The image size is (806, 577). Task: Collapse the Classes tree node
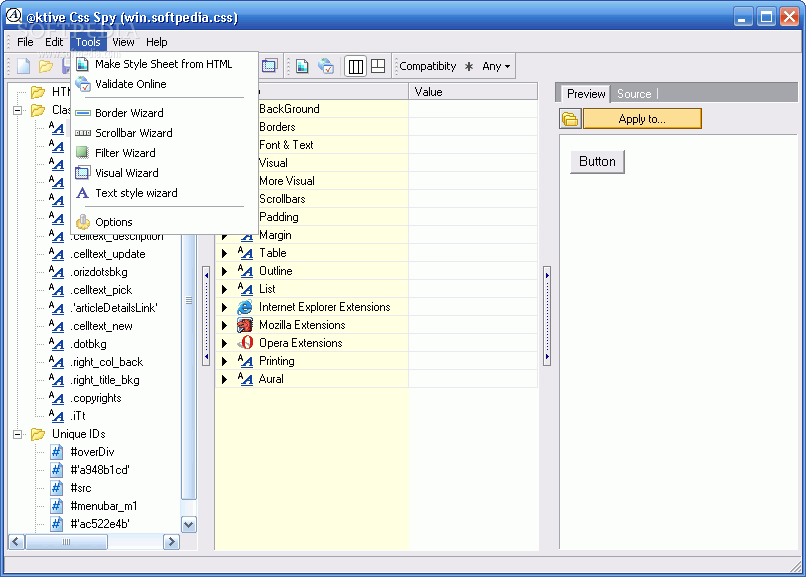[x=17, y=110]
